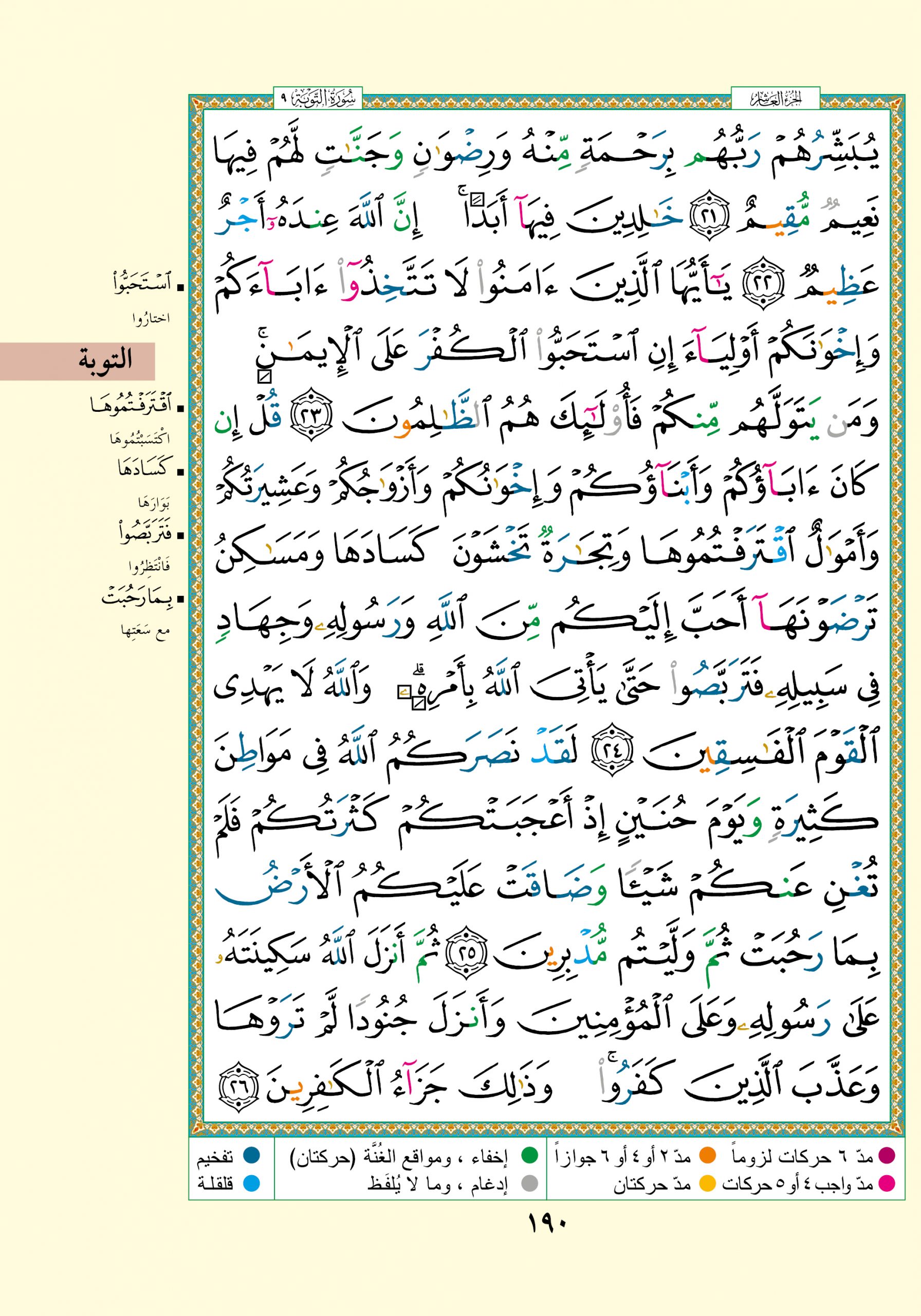Image resolution: width=921 pixels, height=1316 pixels.
Task: Click the margin phrase بما رحبت
Action: pos(139,599)
